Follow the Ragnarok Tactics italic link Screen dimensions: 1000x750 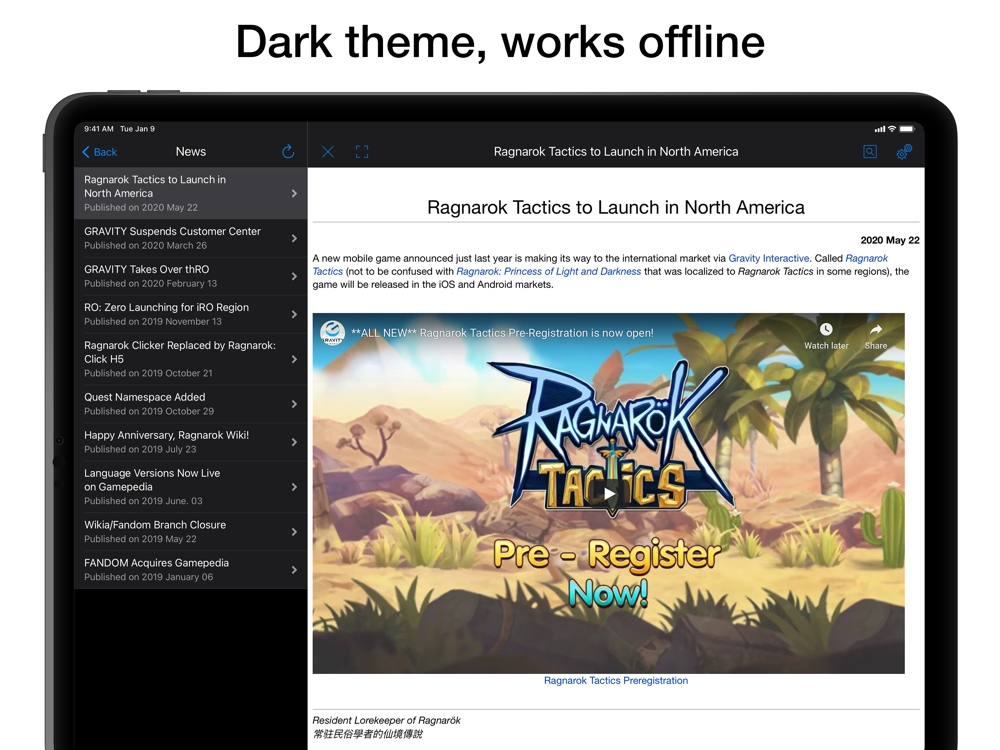point(866,258)
